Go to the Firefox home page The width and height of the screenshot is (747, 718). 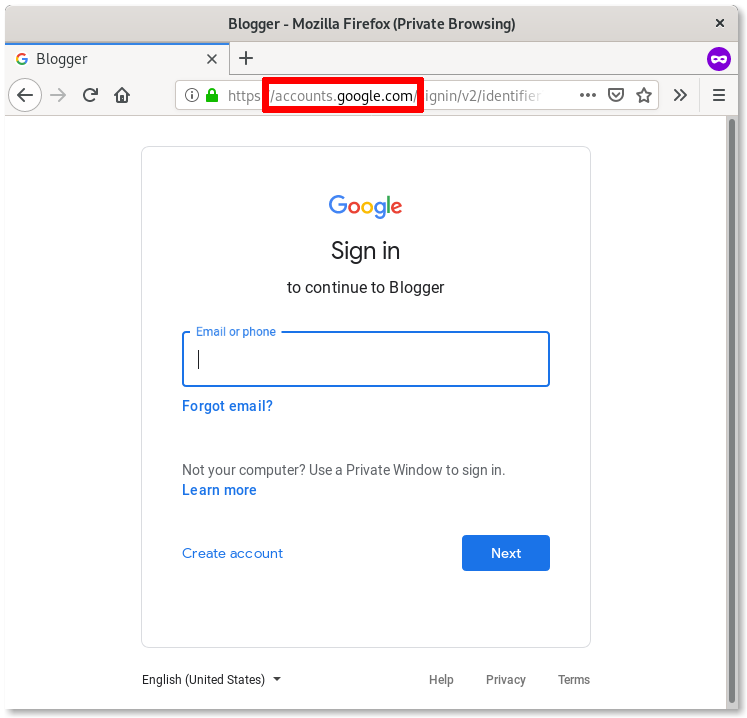122,95
